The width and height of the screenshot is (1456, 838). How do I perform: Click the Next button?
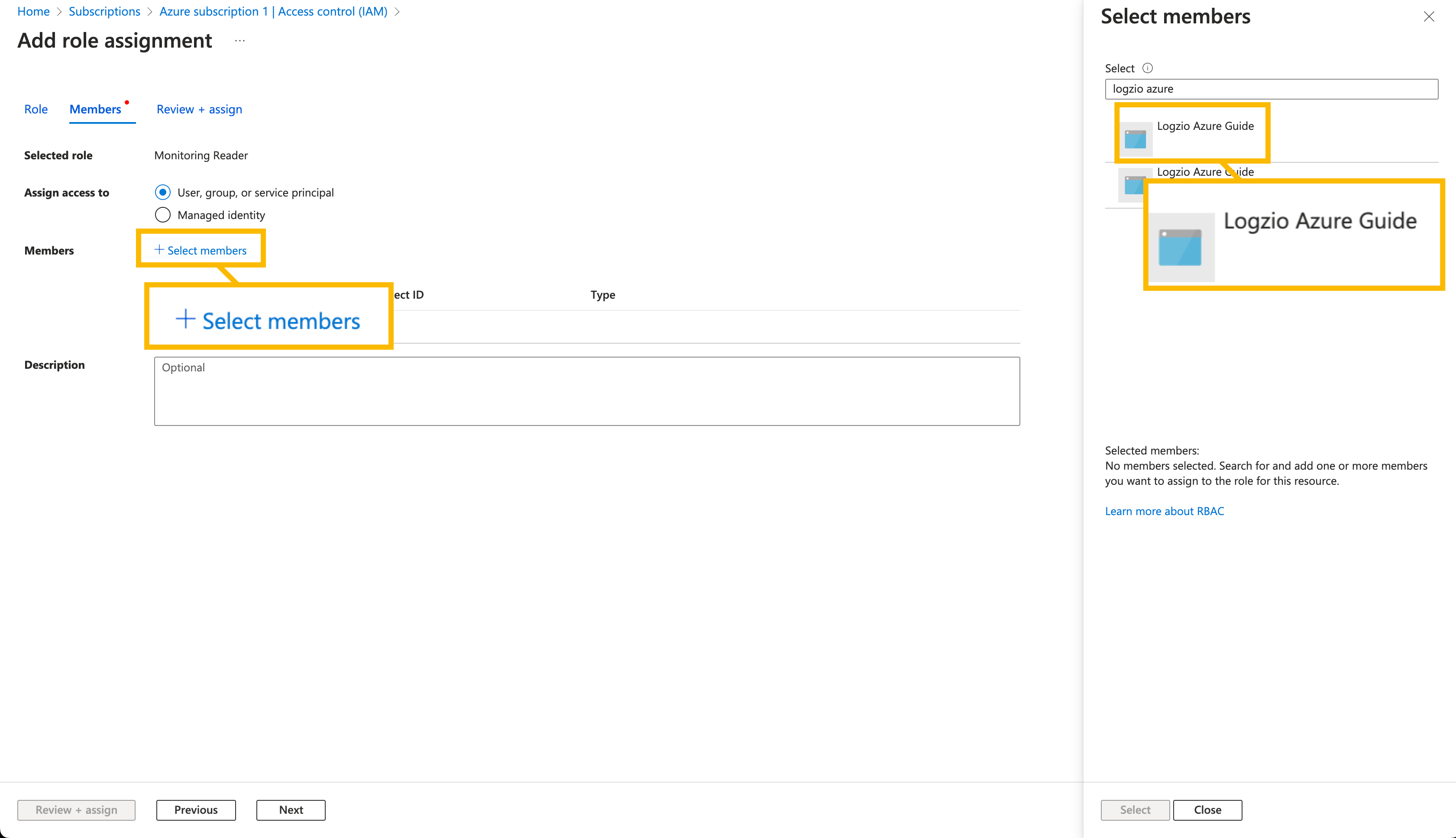click(x=291, y=810)
